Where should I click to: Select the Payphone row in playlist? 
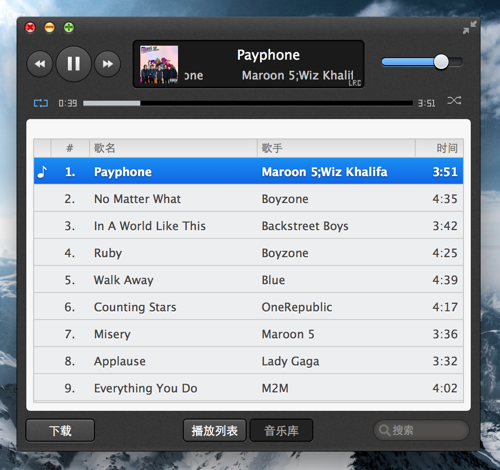coord(248,172)
